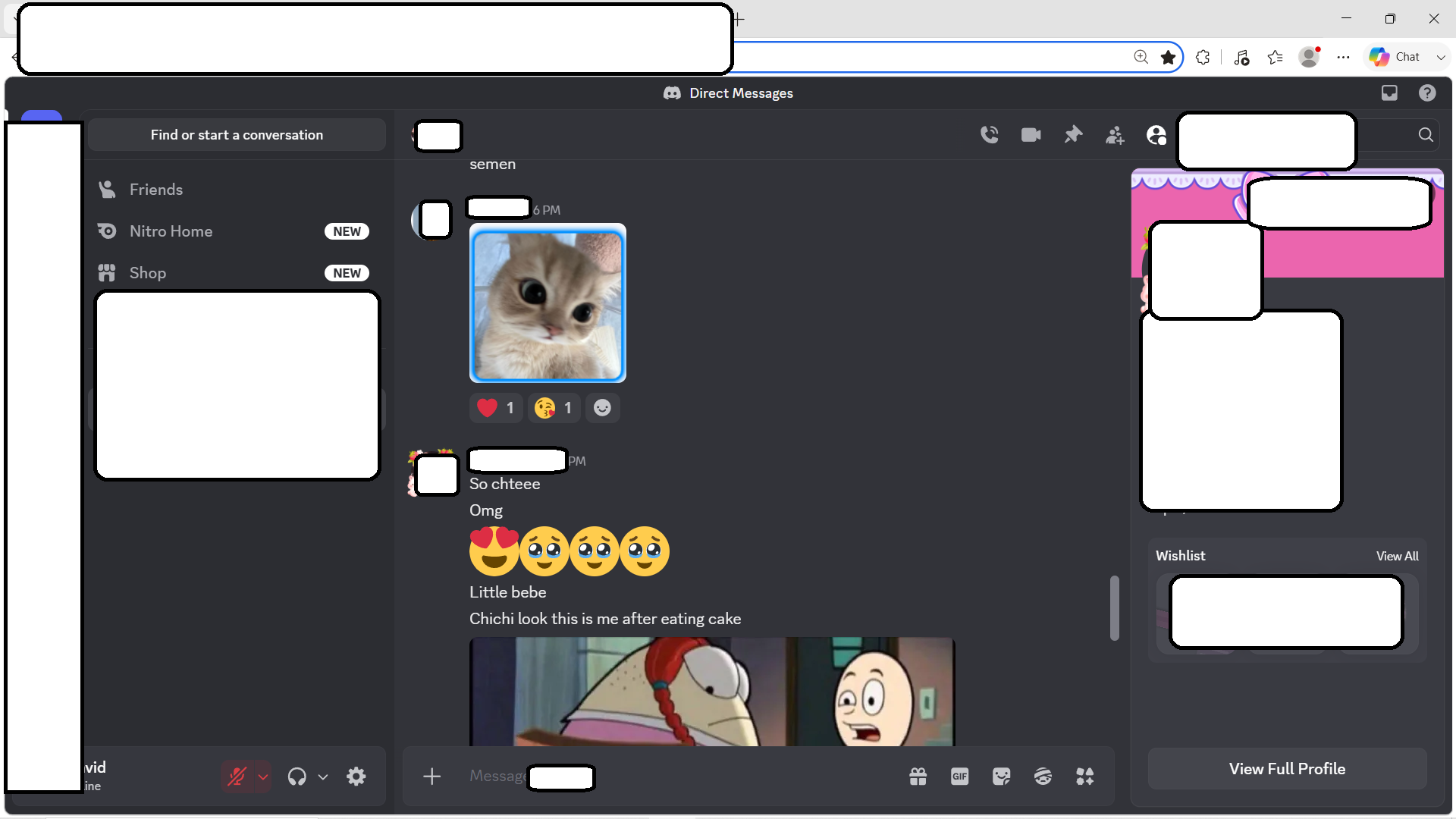Click View Full Profile button

pyautogui.click(x=1287, y=769)
